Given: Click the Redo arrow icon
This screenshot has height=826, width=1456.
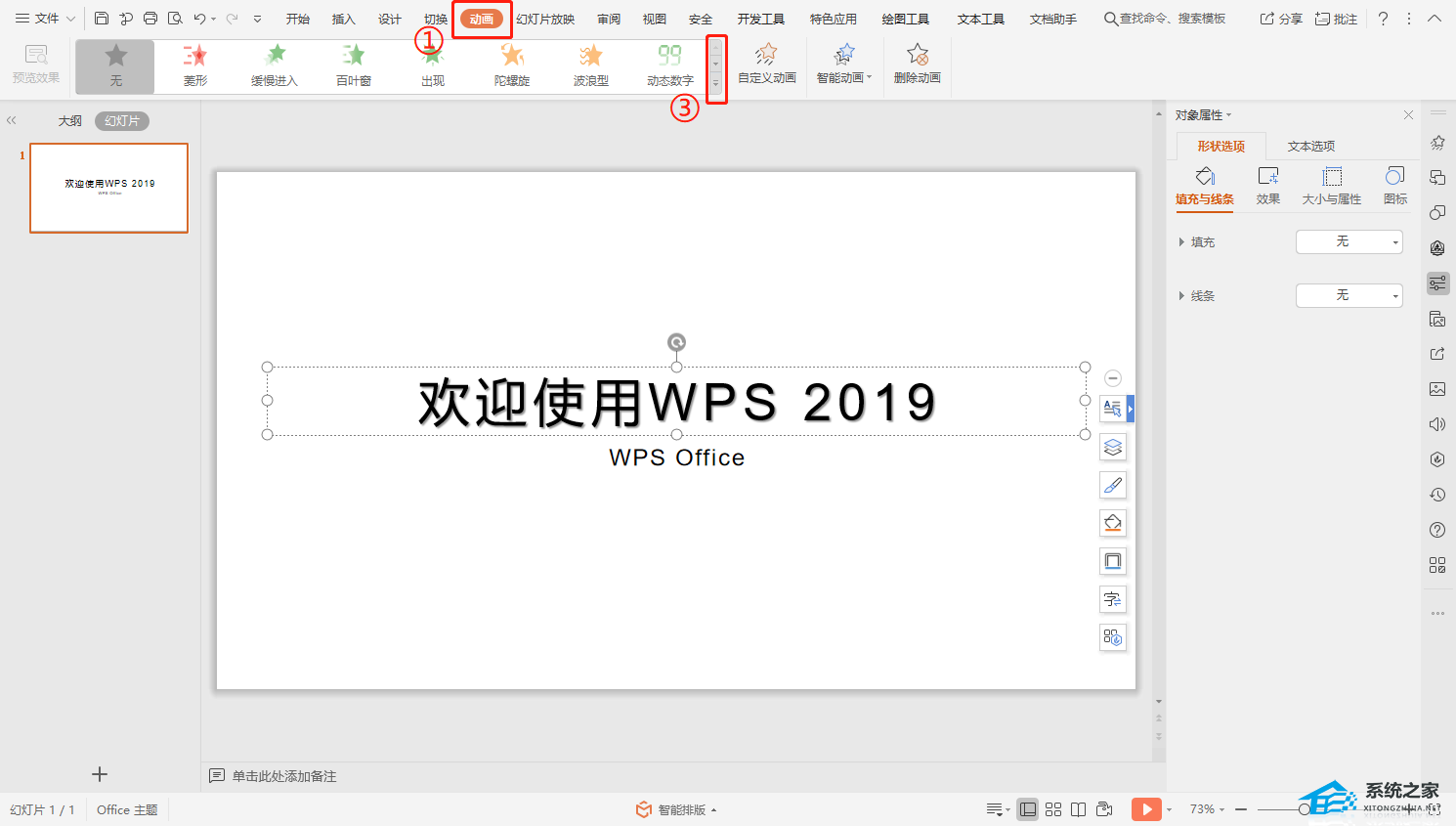Looking at the screenshot, I should pyautogui.click(x=233, y=19).
